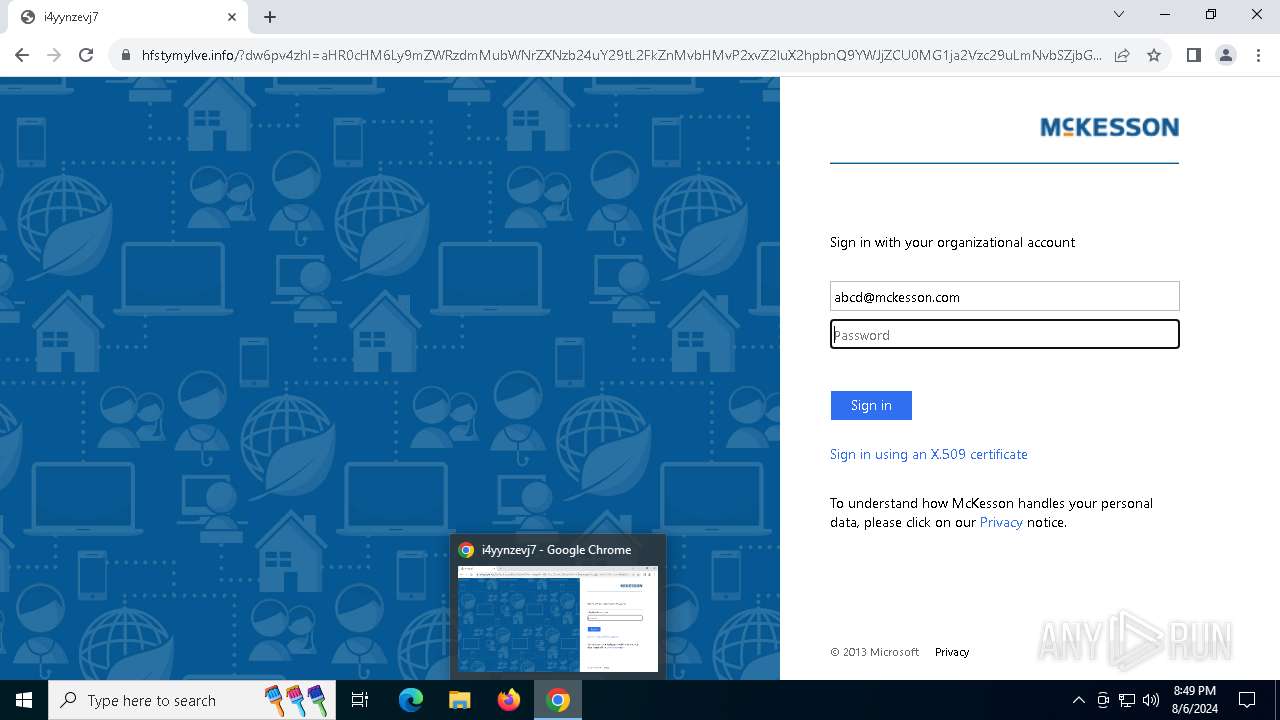
Task: Show hidden system tray icons
Action: (x=1078, y=700)
